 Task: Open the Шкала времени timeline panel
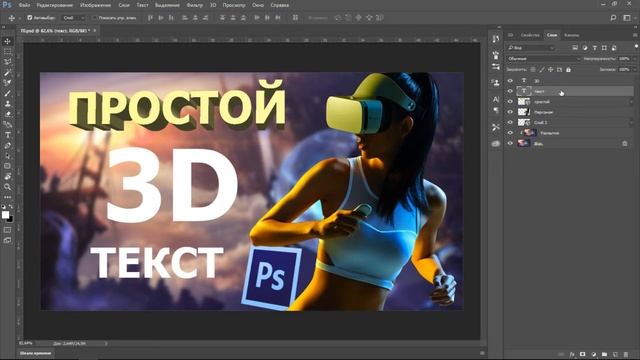[36, 353]
